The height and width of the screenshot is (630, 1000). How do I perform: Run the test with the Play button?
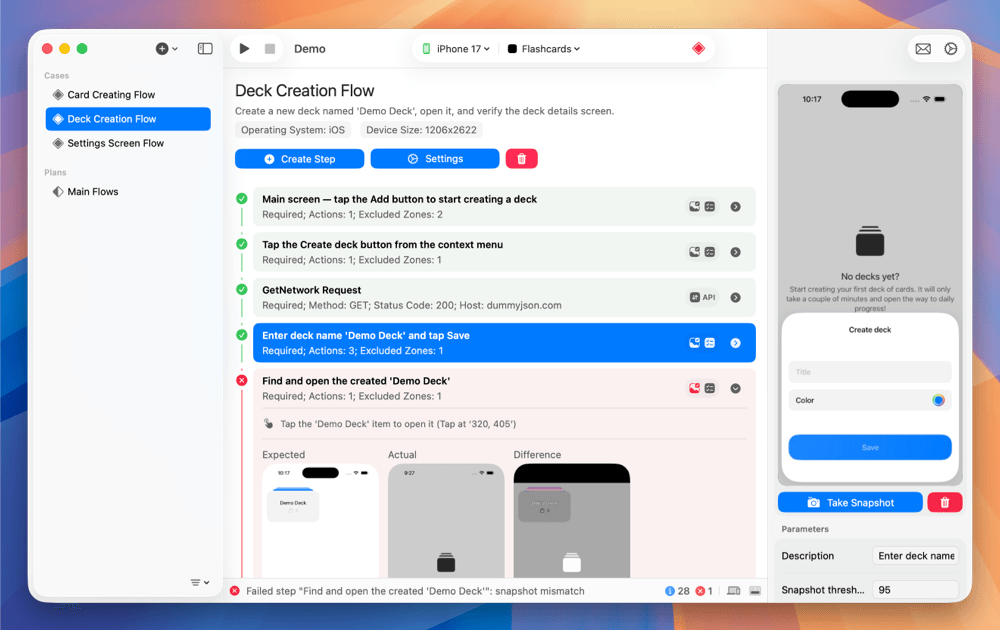[x=244, y=48]
